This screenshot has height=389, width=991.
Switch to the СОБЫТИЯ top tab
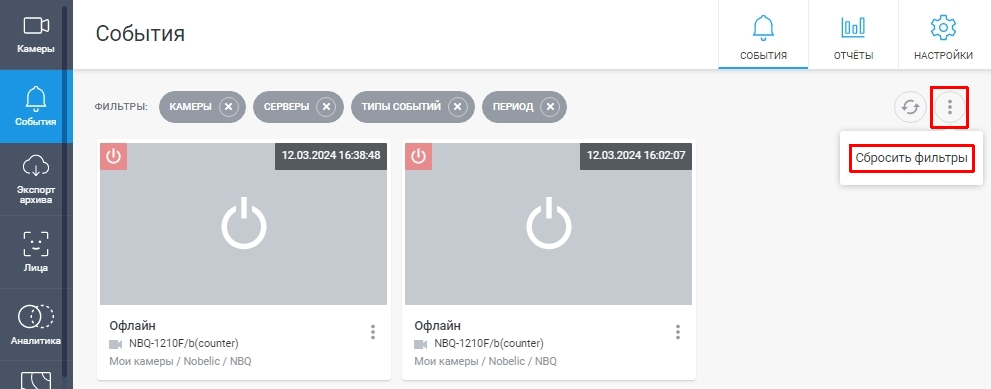click(763, 35)
